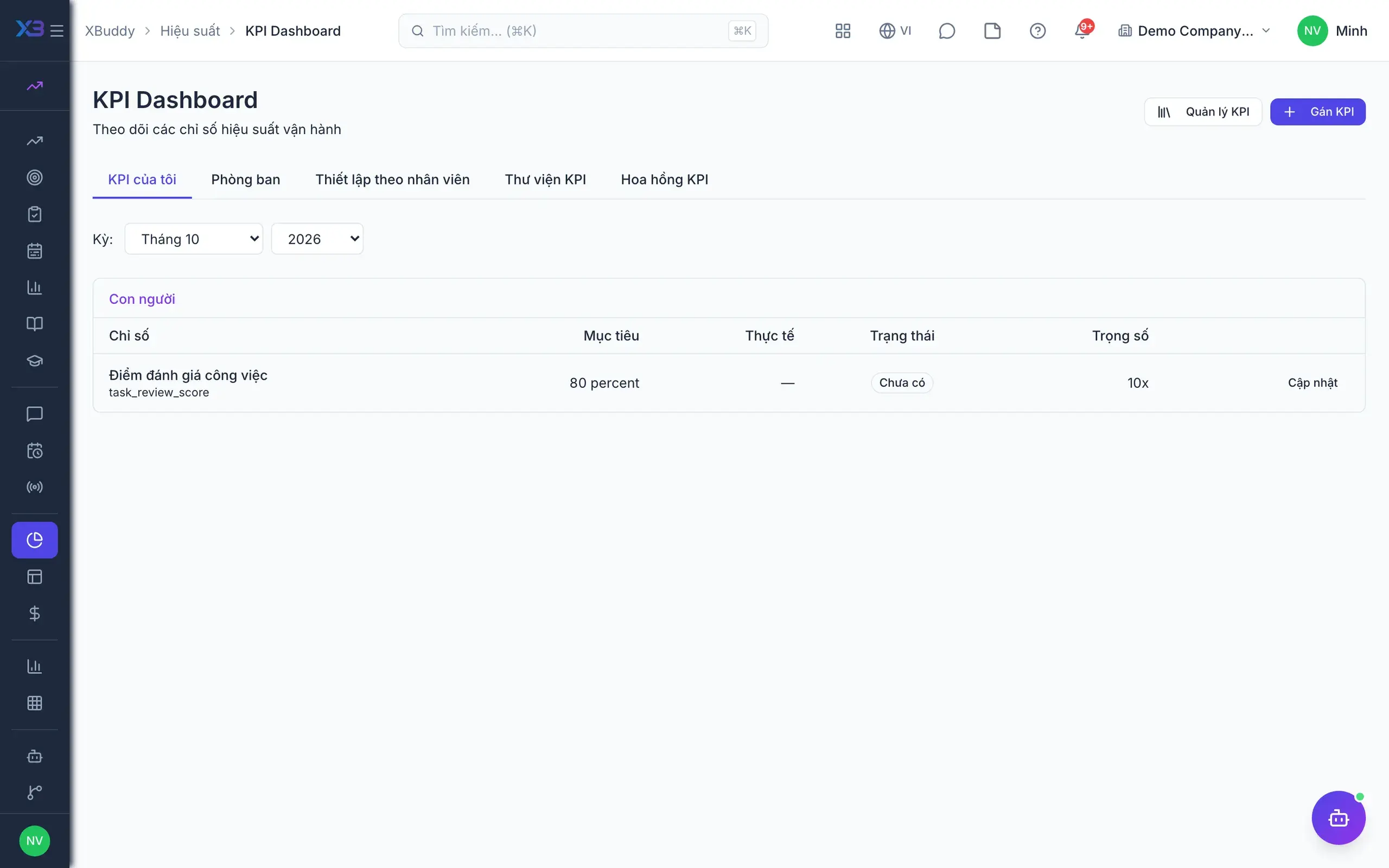Open the chat bubble icon in top bar
This screenshot has height=868, width=1389.
tap(946, 31)
